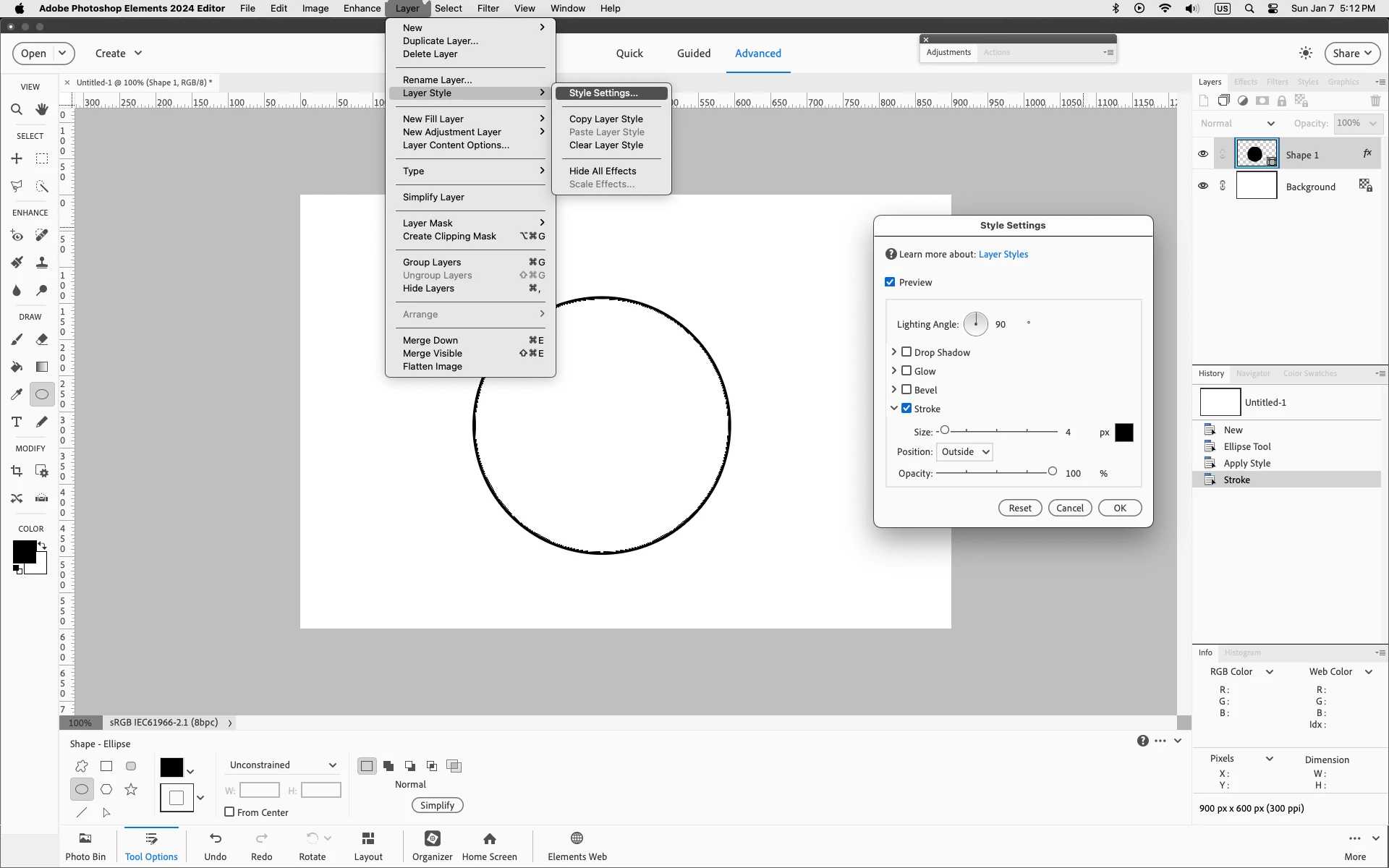Open the stroke Position dropdown
Screen dimensions: 1389x868
pyautogui.click(x=964, y=452)
